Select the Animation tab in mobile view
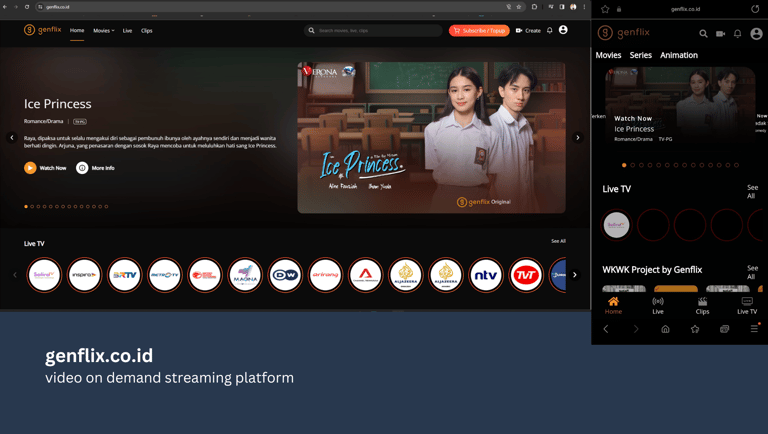 [679, 55]
